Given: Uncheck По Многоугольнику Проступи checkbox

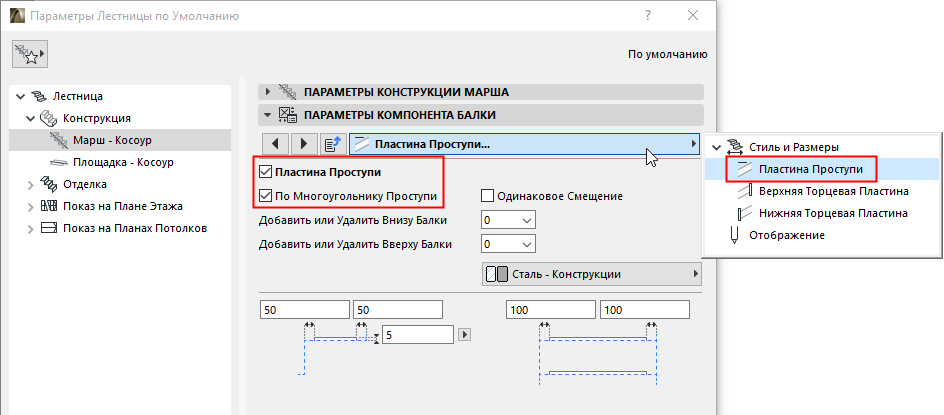Looking at the screenshot, I should (265, 195).
